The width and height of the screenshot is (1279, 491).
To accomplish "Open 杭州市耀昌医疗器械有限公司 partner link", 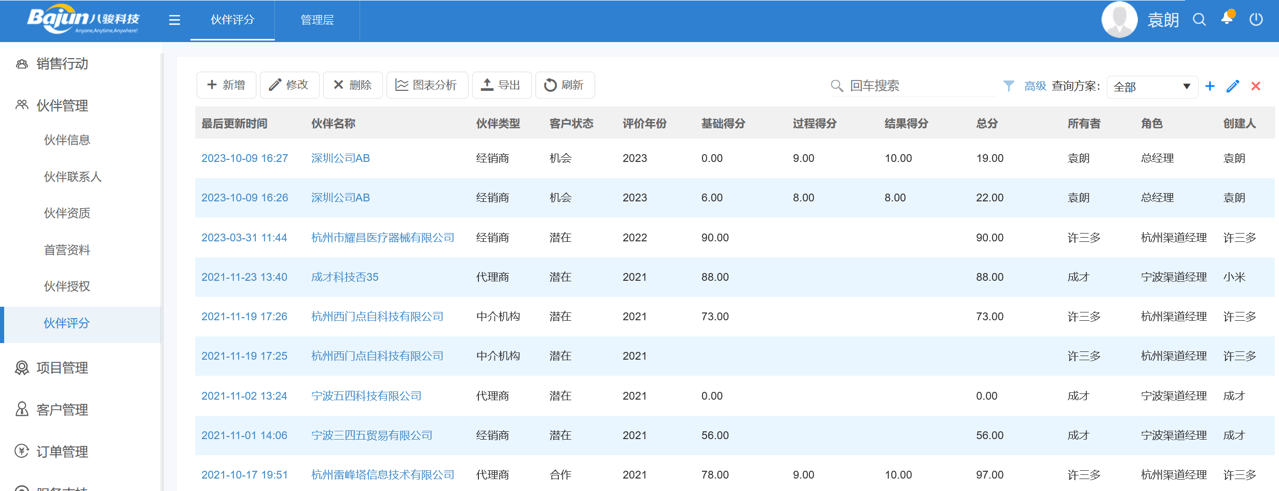I will pyautogui.click(x=382, y=238).
